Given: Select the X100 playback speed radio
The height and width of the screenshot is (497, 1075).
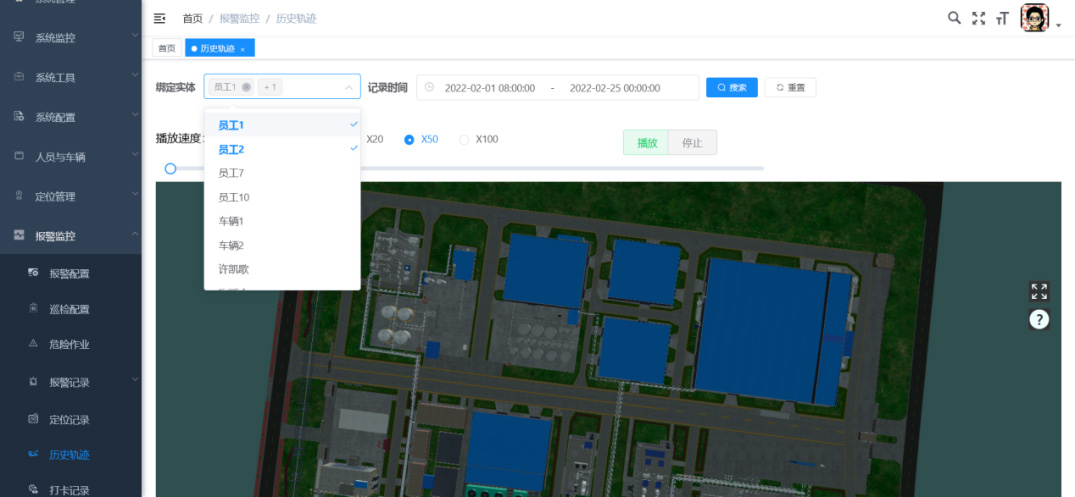Looking at the screenshot, I should (464, 140).
